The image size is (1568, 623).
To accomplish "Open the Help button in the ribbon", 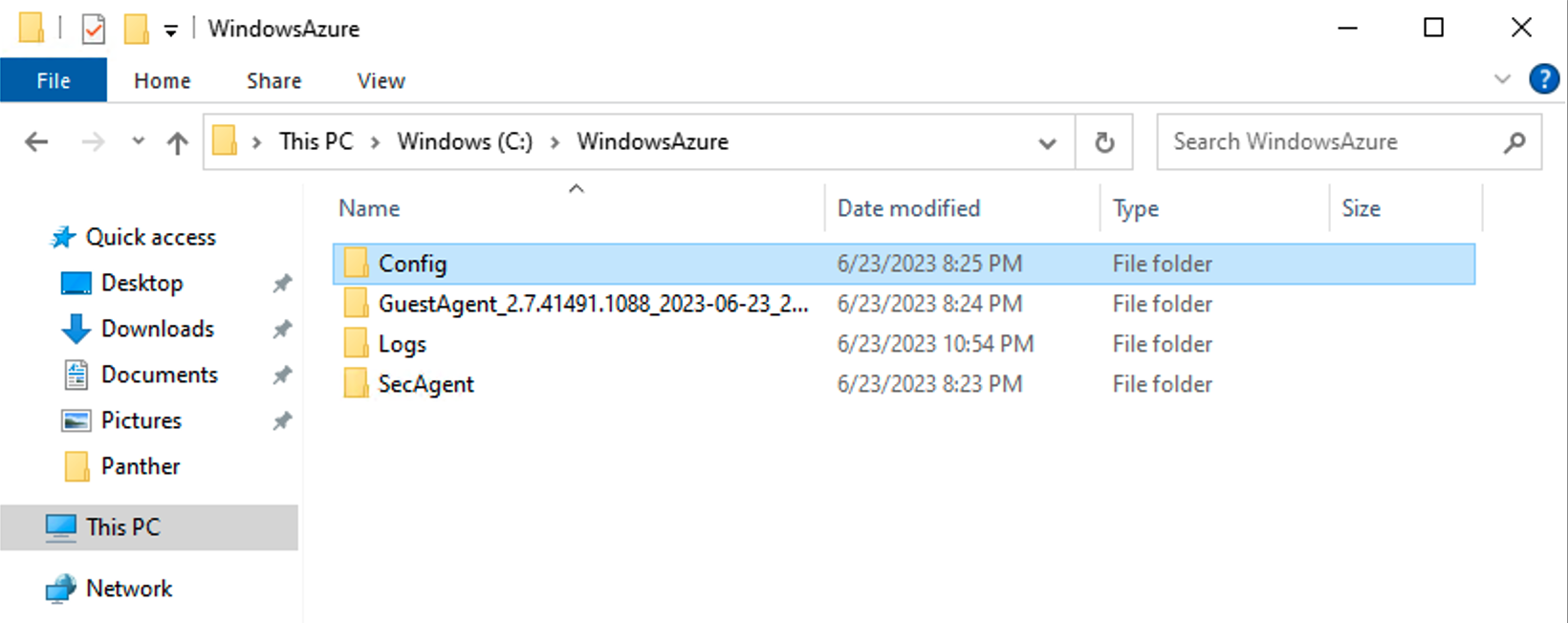I will tap(1545, 79).
